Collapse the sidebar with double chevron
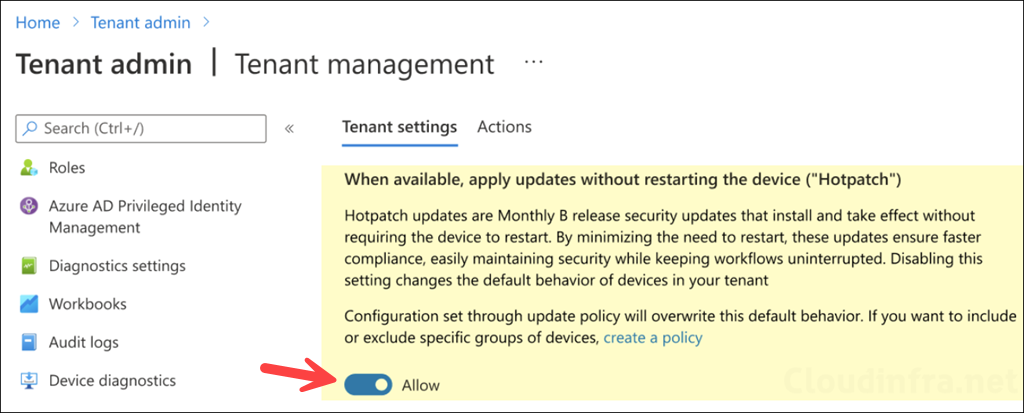1024x413 pixels. (289, 128)
